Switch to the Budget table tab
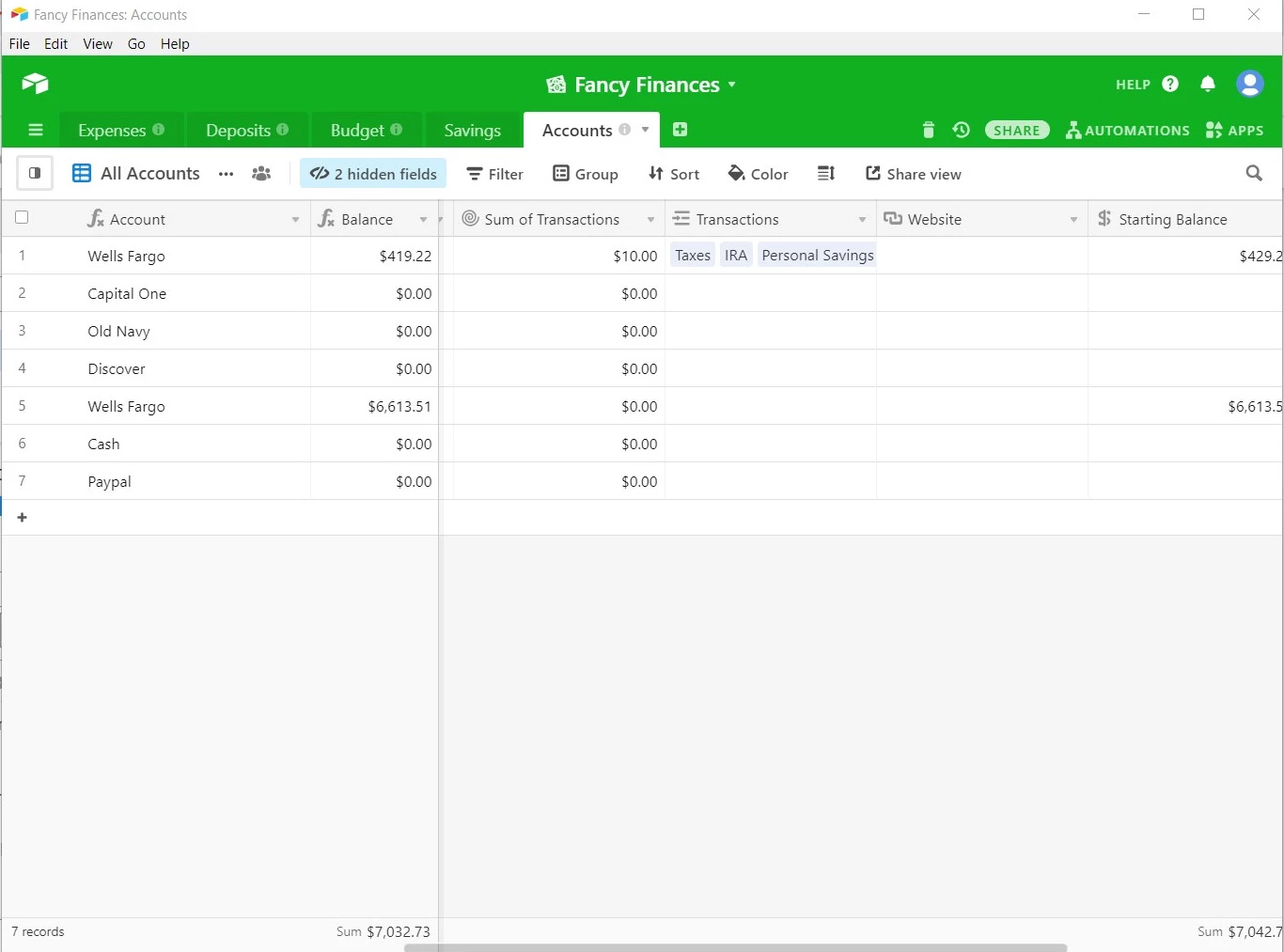Screen dimensions: 1284x952 click(367, 130)
